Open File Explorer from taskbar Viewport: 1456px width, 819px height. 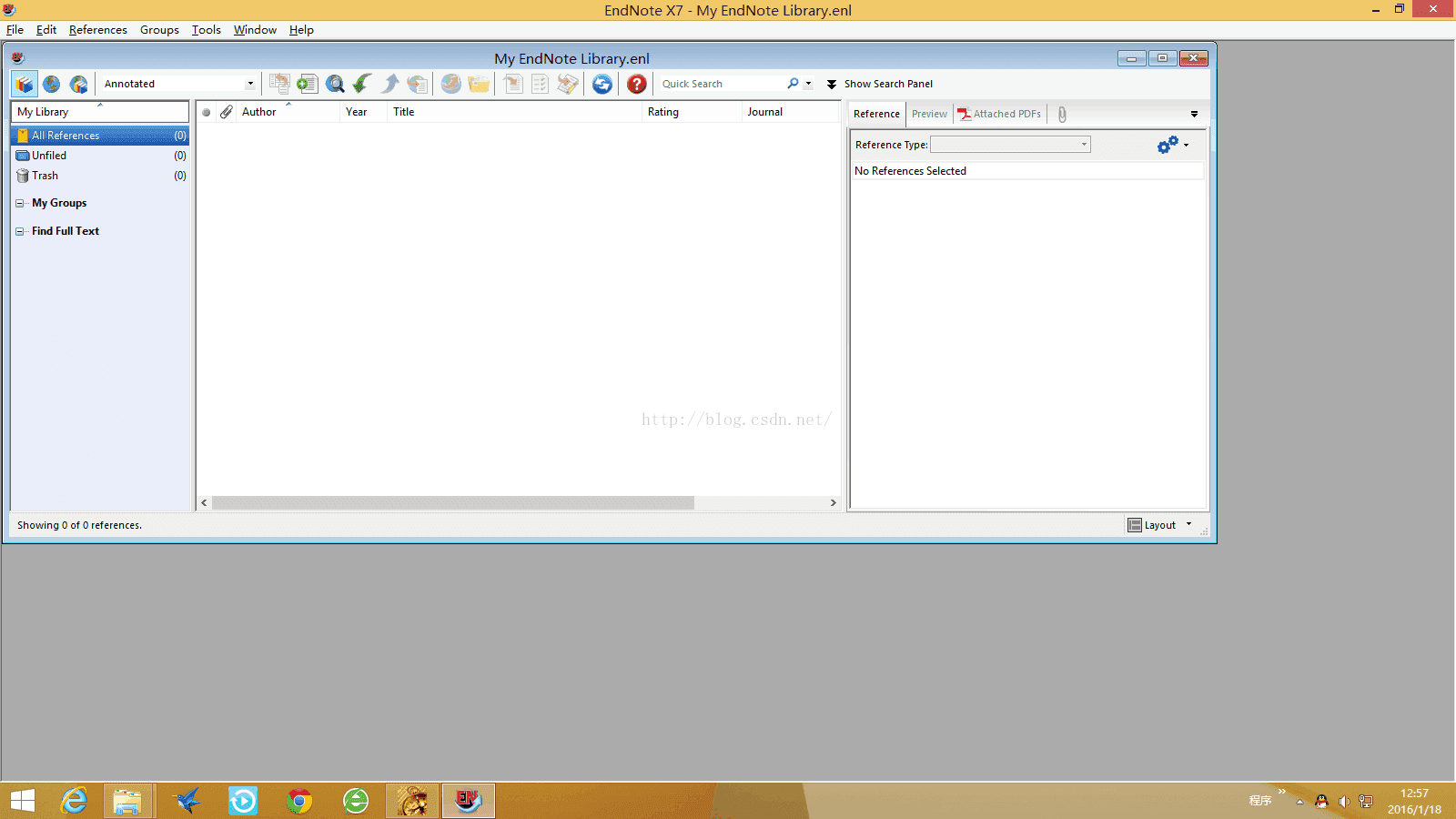tap(127, 801)
